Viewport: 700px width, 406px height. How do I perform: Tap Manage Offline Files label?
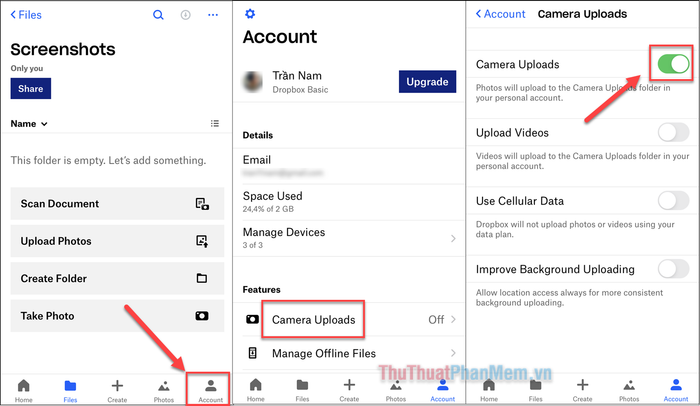(324, 353)
